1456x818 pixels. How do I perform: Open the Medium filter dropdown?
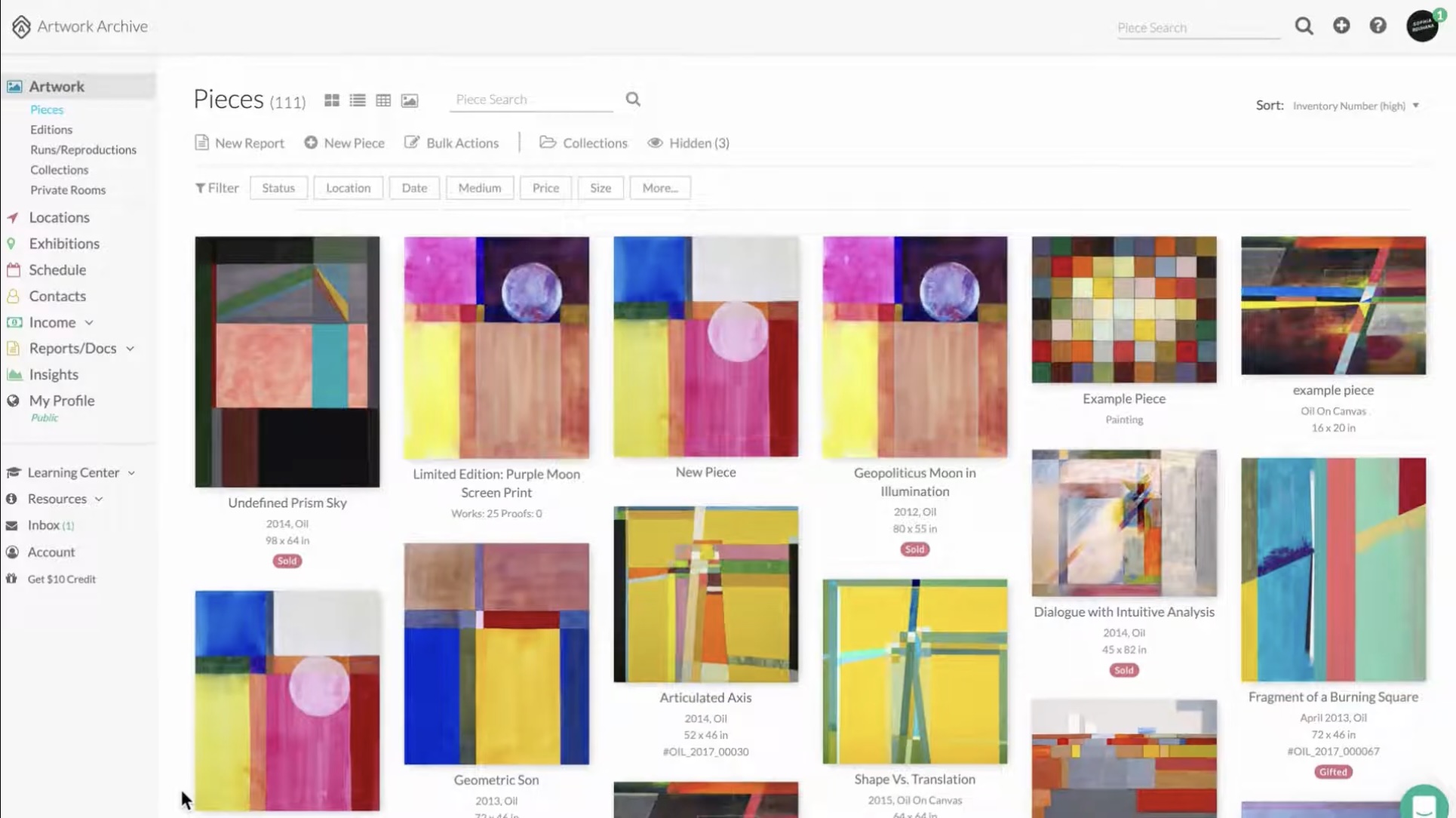pos(479,188)
